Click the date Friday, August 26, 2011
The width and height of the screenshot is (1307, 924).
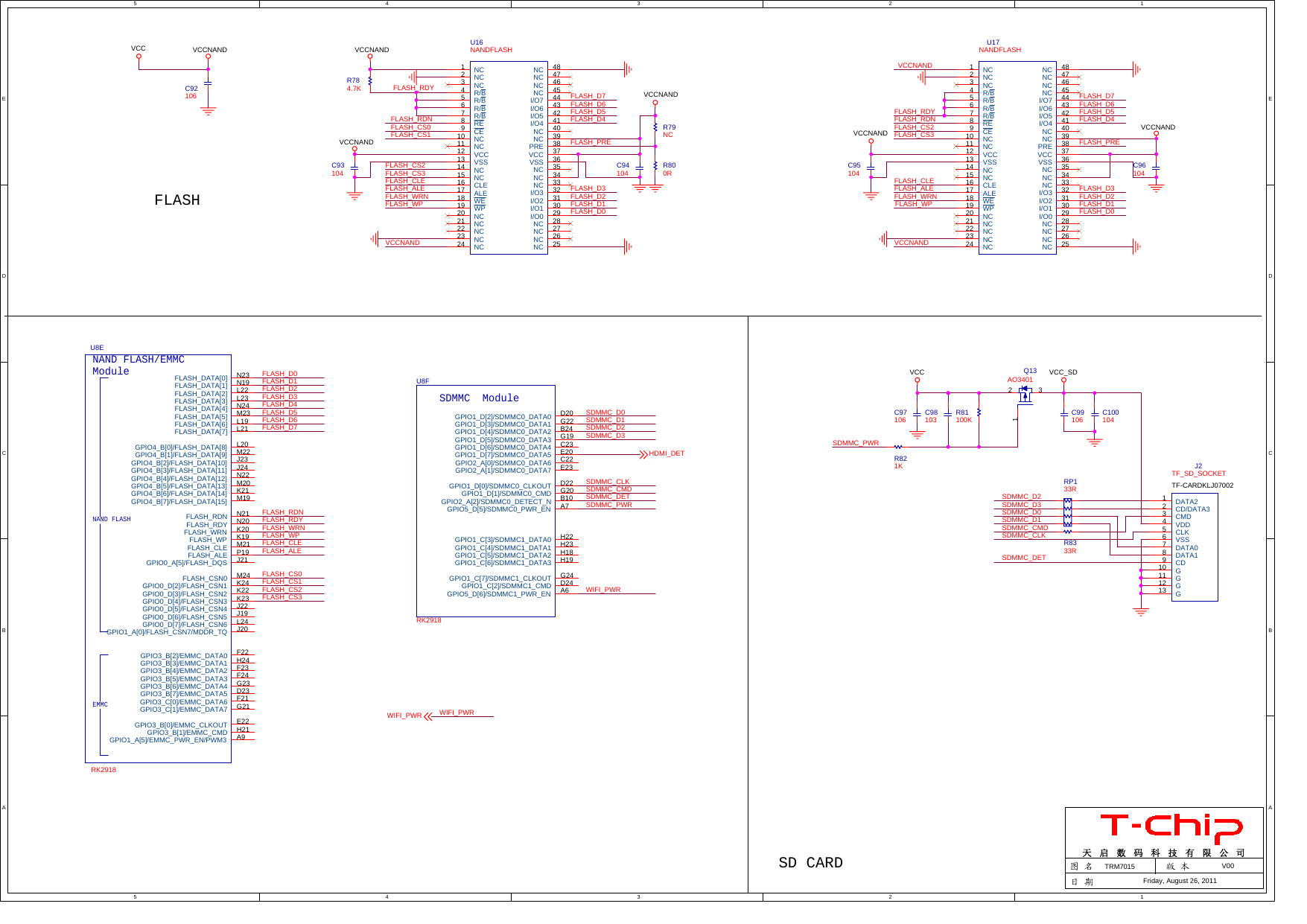point(1180,881)
